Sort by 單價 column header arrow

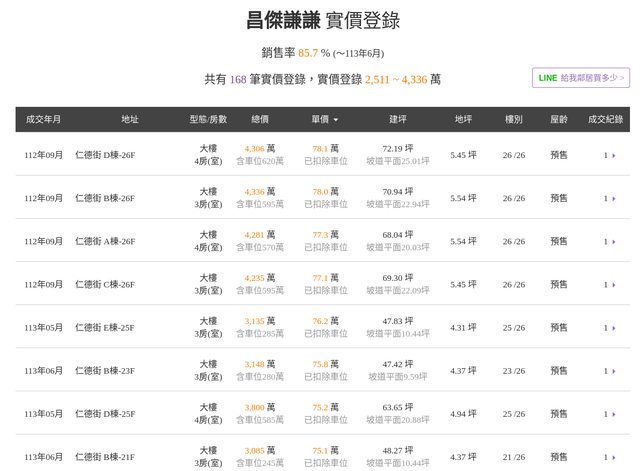click(x=335, y=119)
